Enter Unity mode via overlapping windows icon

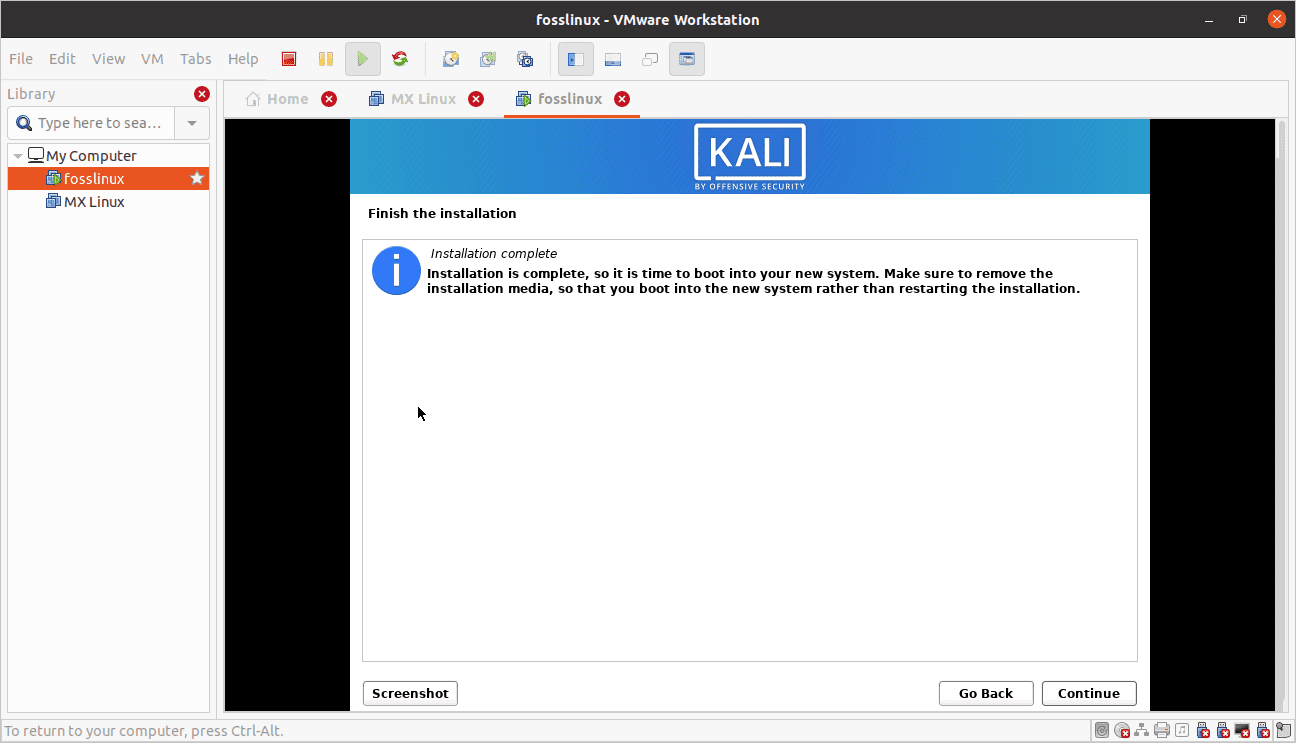[x=650, y=59]
